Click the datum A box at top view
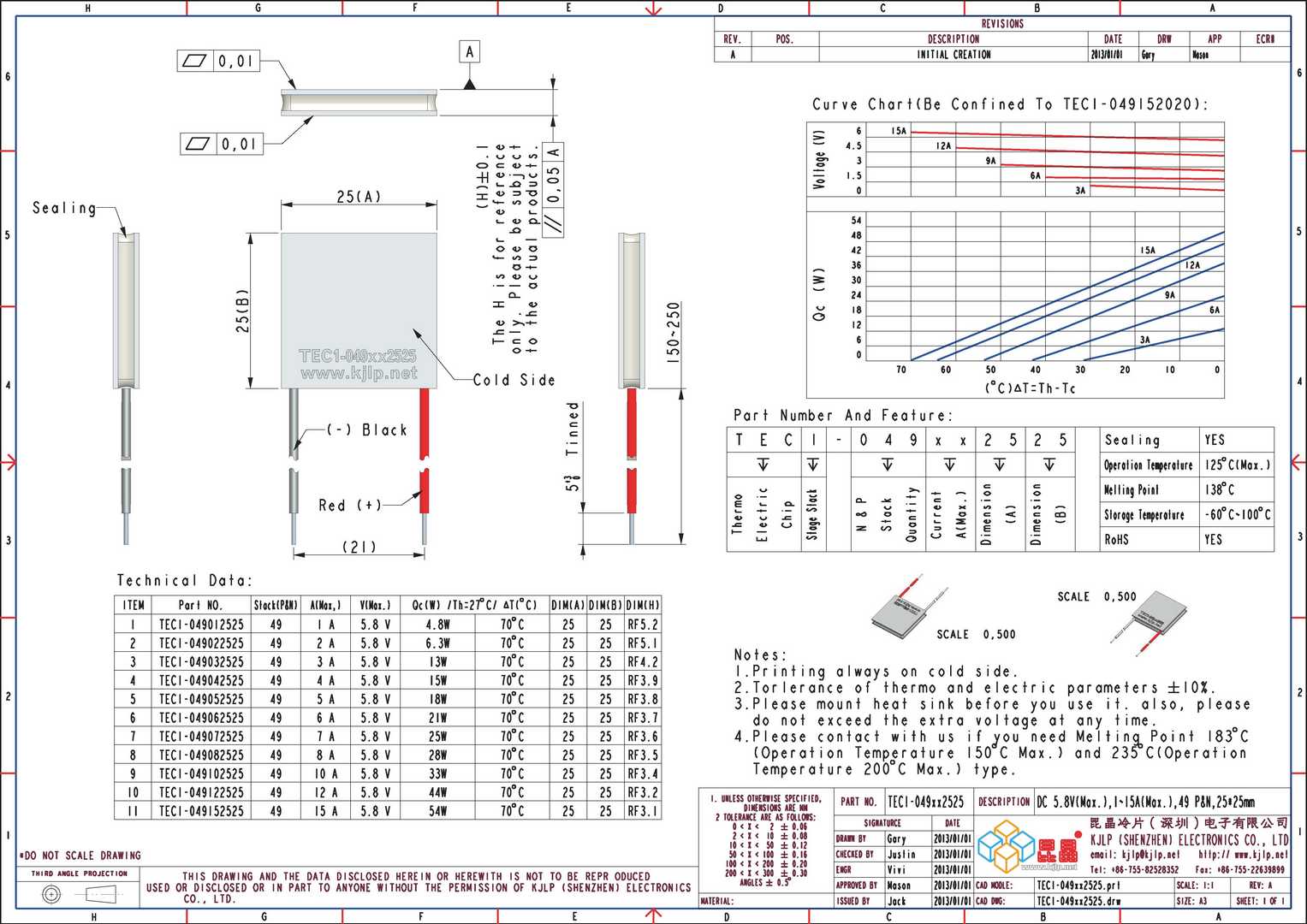Screen dimensions: 1307x924 point(469,51)
